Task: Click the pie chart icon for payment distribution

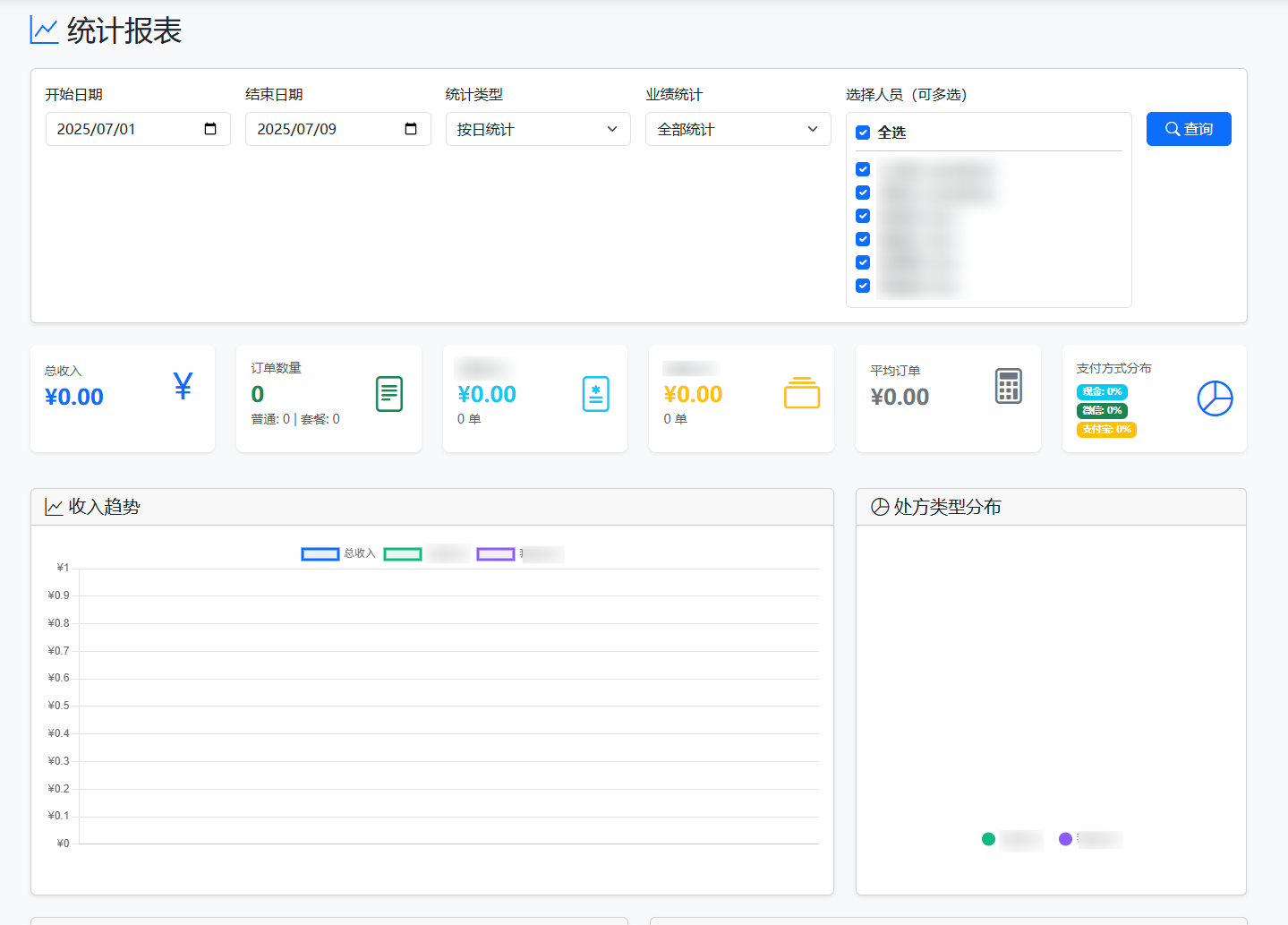Action: 1215,398
